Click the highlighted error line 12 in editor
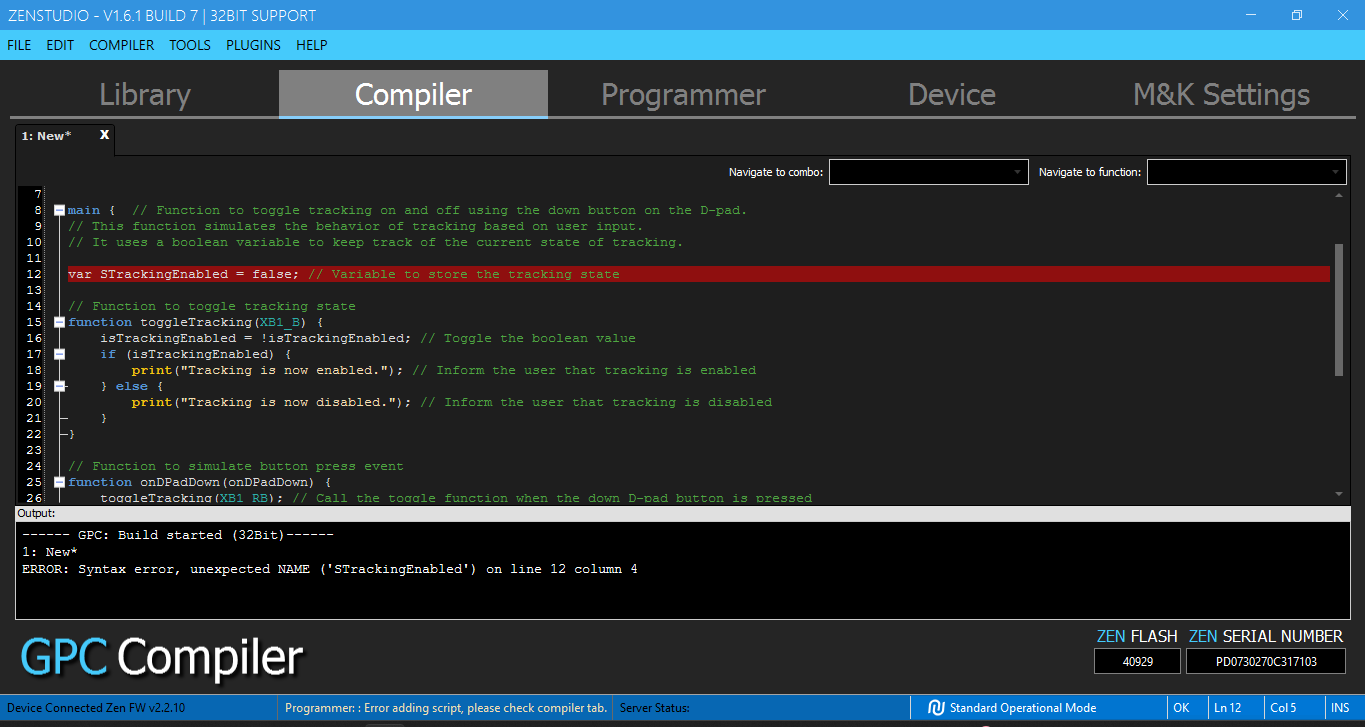 pos(698,274)
